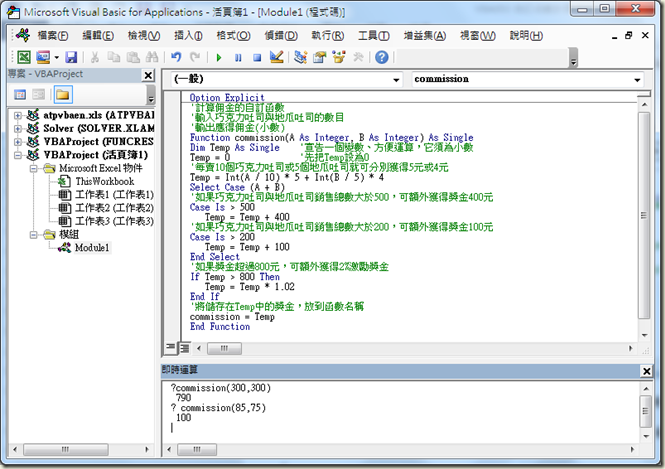
Task: Click the code editor horizontal scrollbar thumb
Action: pyautogui.click(x=224, y=349)
